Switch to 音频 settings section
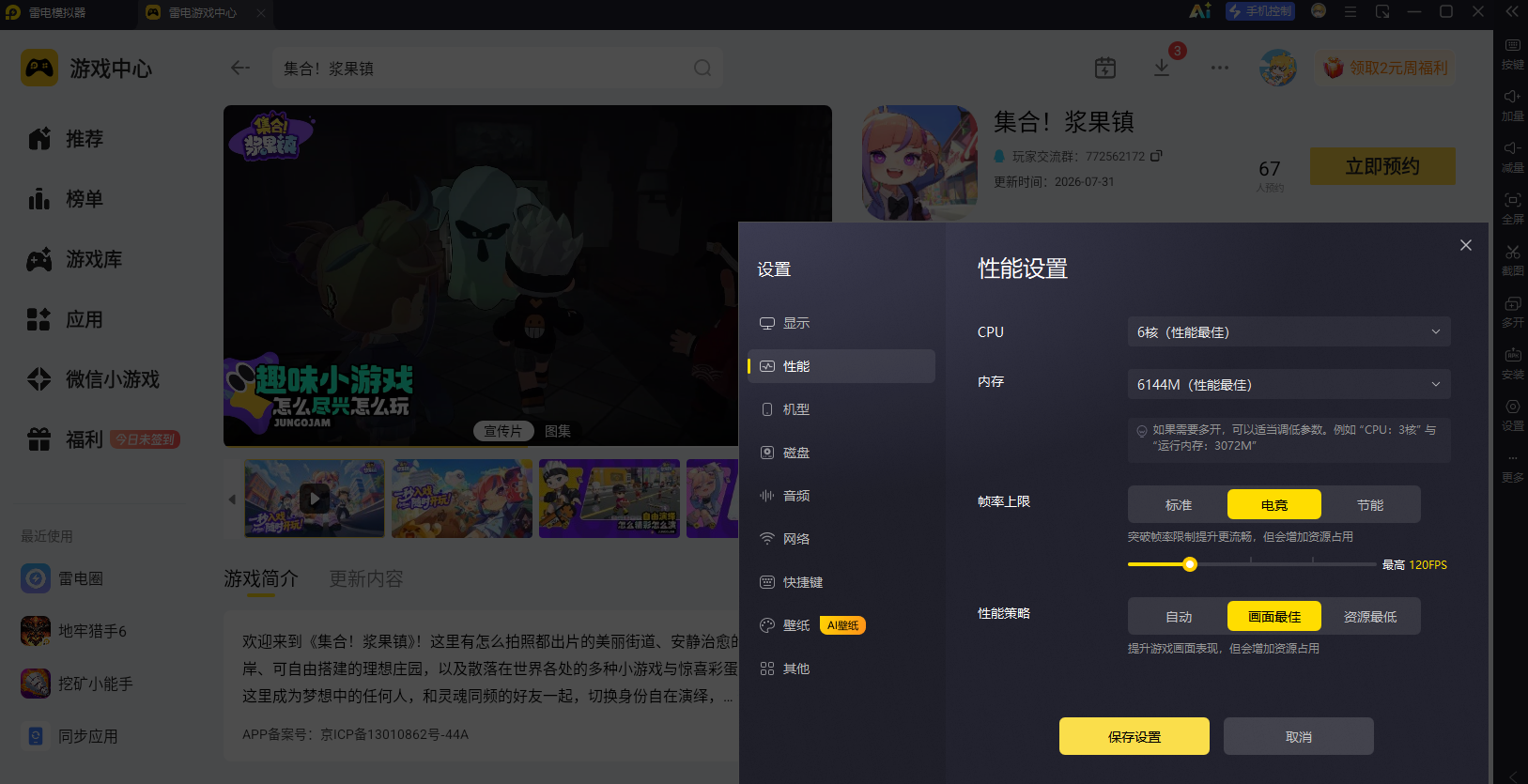Screen dimensions: 1528x784 (x=841, y=496)
